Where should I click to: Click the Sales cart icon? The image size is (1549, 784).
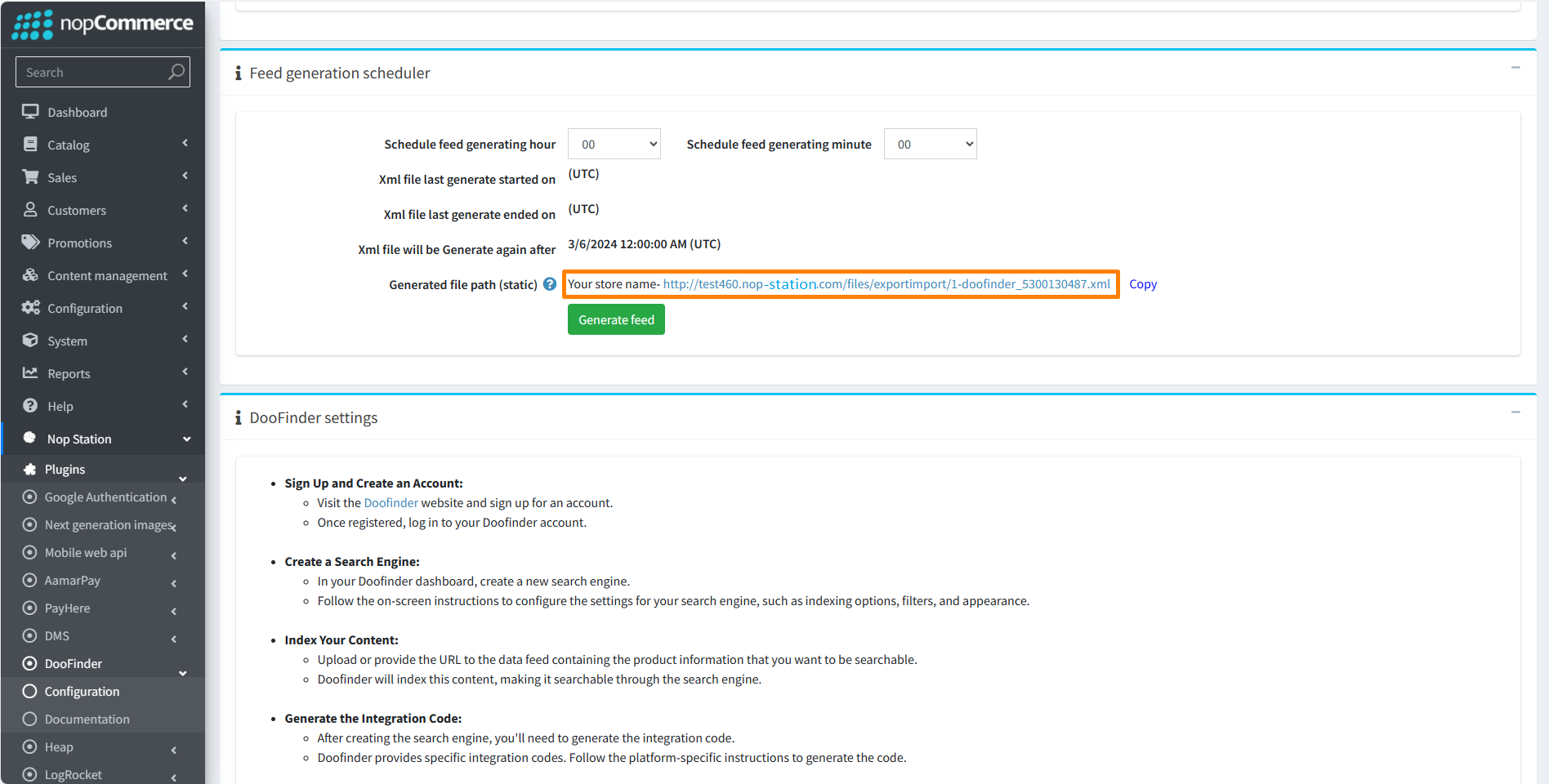30,176
